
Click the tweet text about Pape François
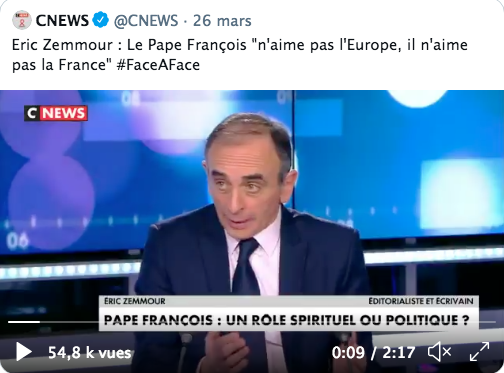point(240,55)
